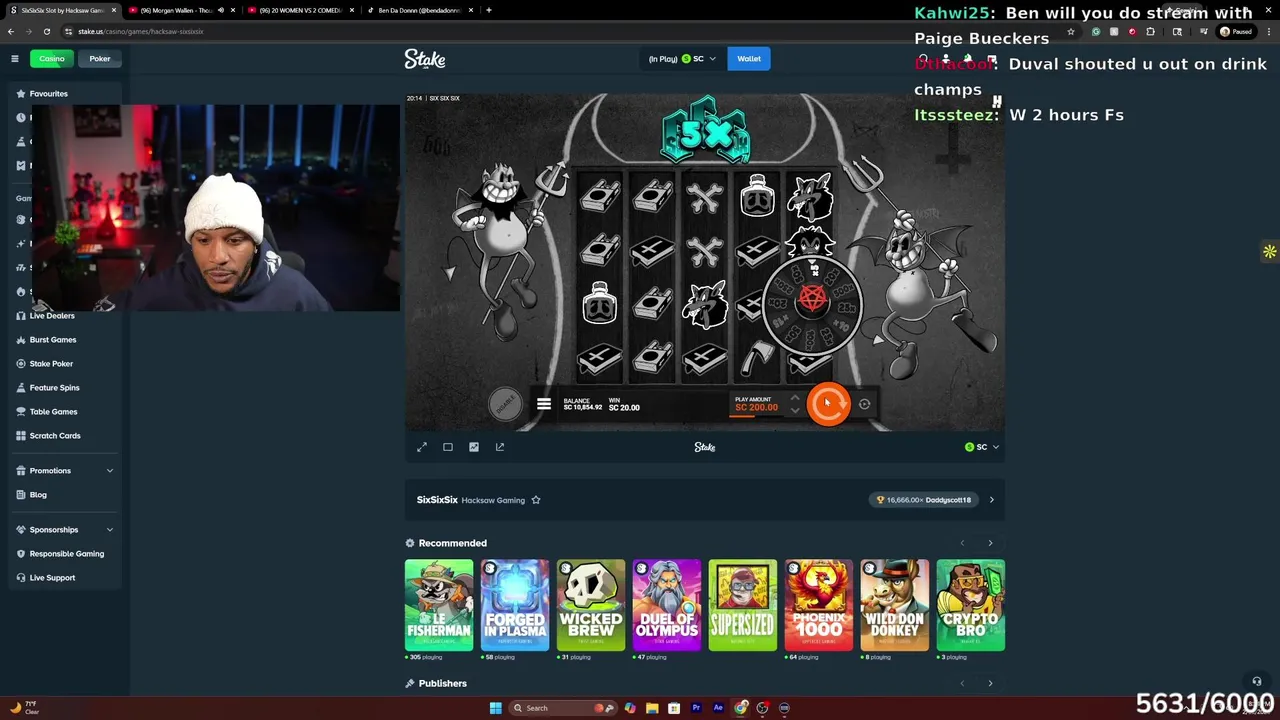
Task: Open support headset icon bottom right
Action: pos(1257,682)
